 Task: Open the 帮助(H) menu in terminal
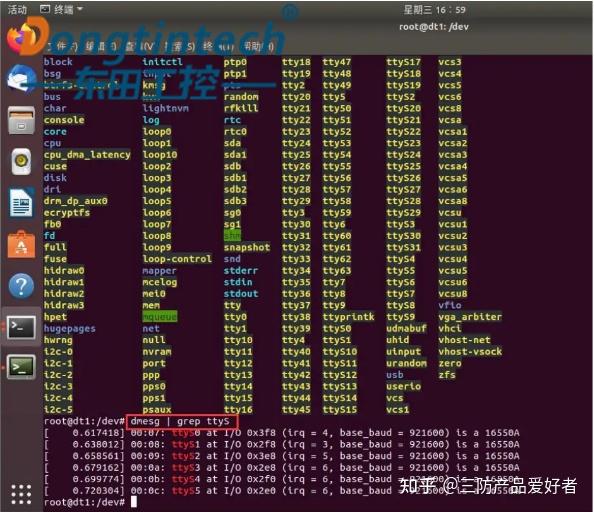coord(259,47)
